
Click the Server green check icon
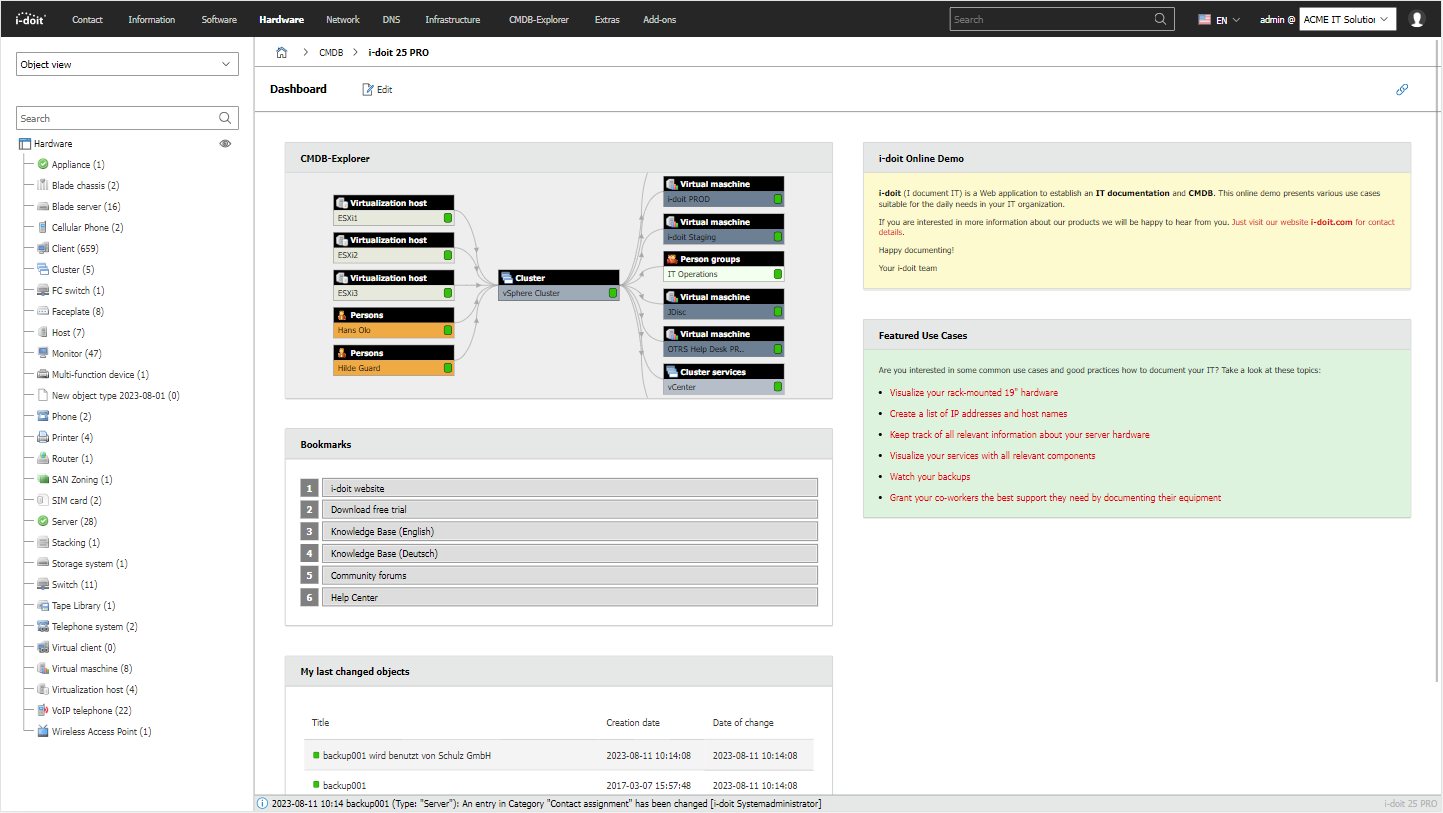pyautogui.click(x=43, y=521)
